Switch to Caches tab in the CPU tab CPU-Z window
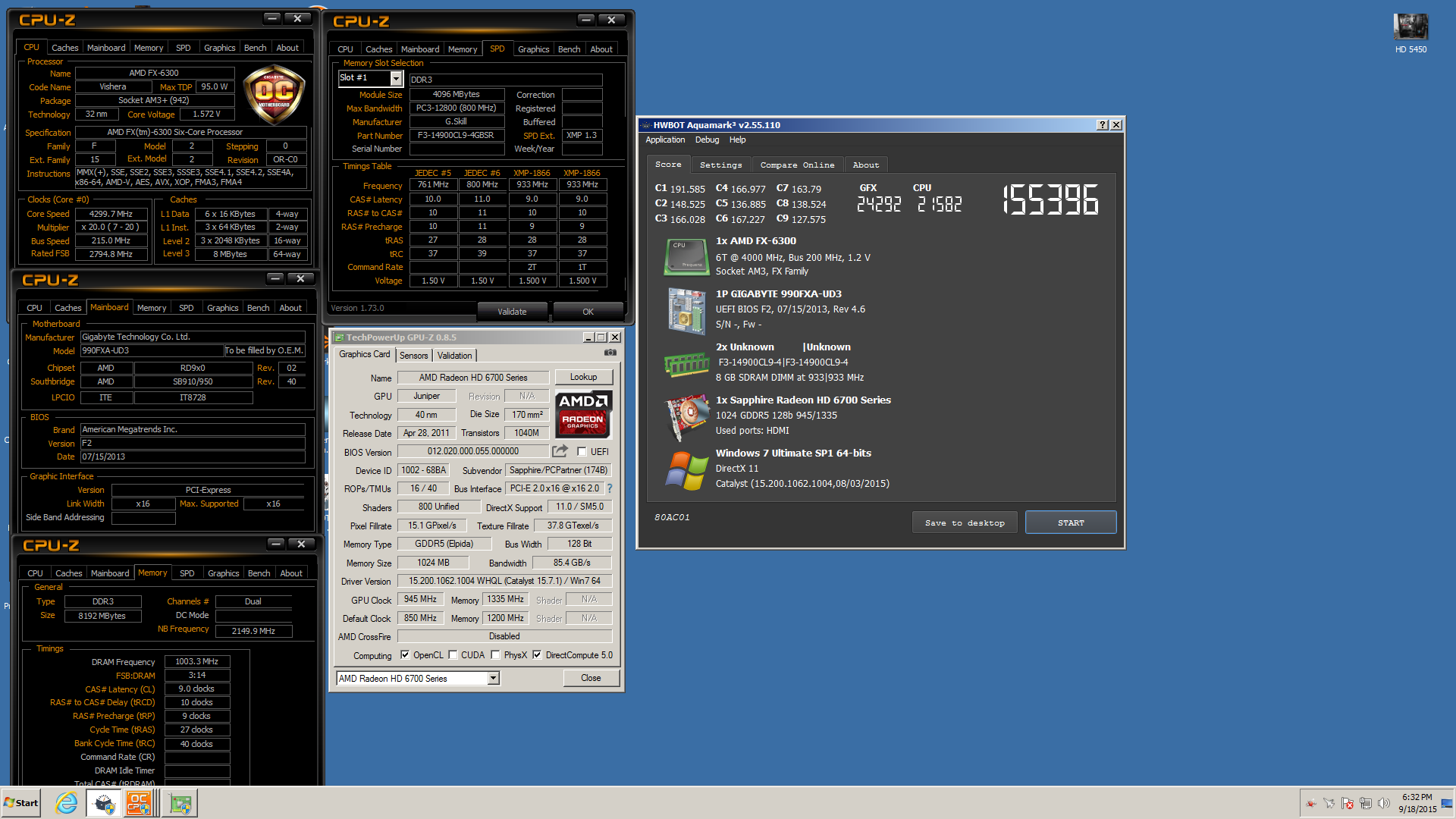Screen dimensions: 1456x819 (x=65, y=48)
